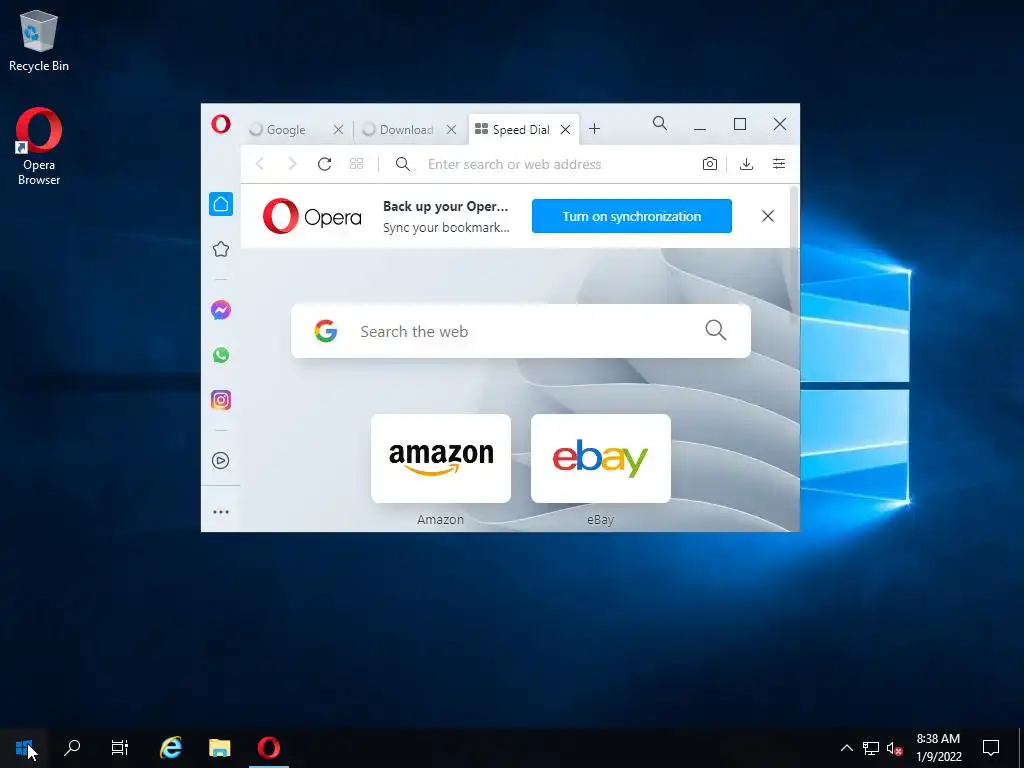
Task: Open bookmarks from the sidebar star
Action: click(221, 249)
